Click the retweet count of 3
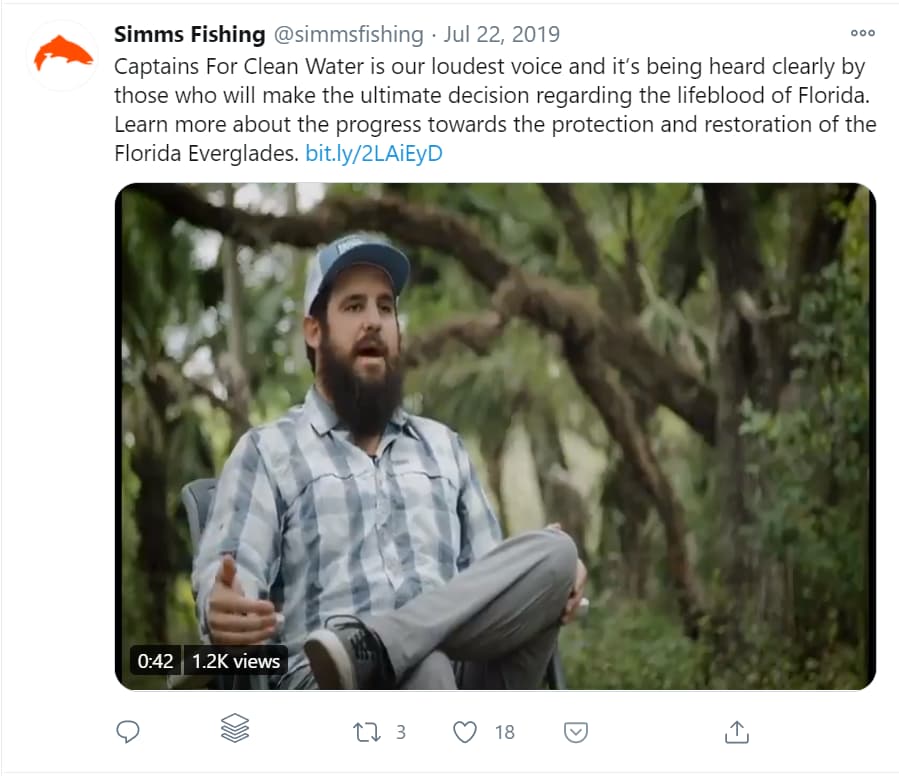 click(400, 732)
